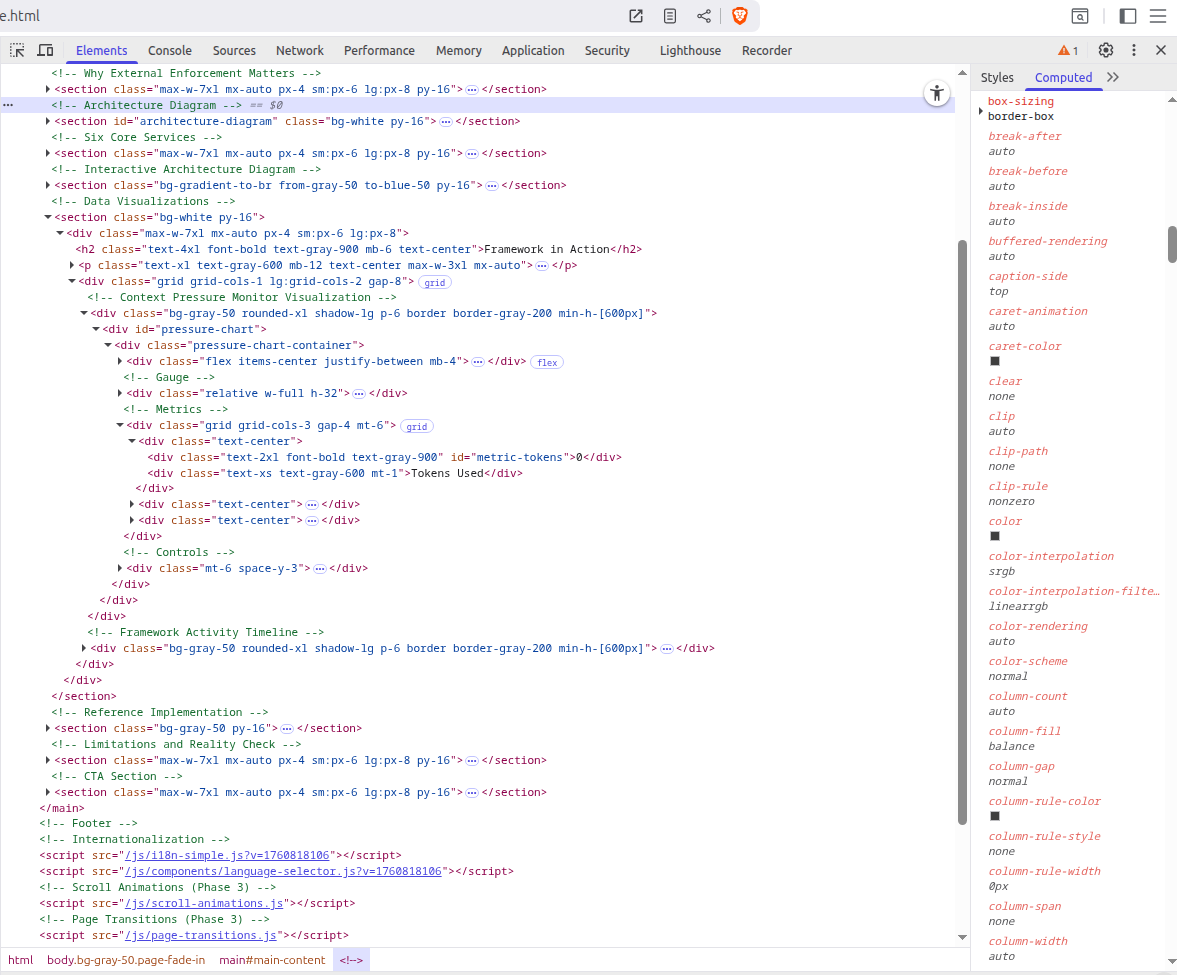Collapse the pressure-chart-container div
Screen dimensions: 1177x975
pyautogui.click(x=108, y=346)
